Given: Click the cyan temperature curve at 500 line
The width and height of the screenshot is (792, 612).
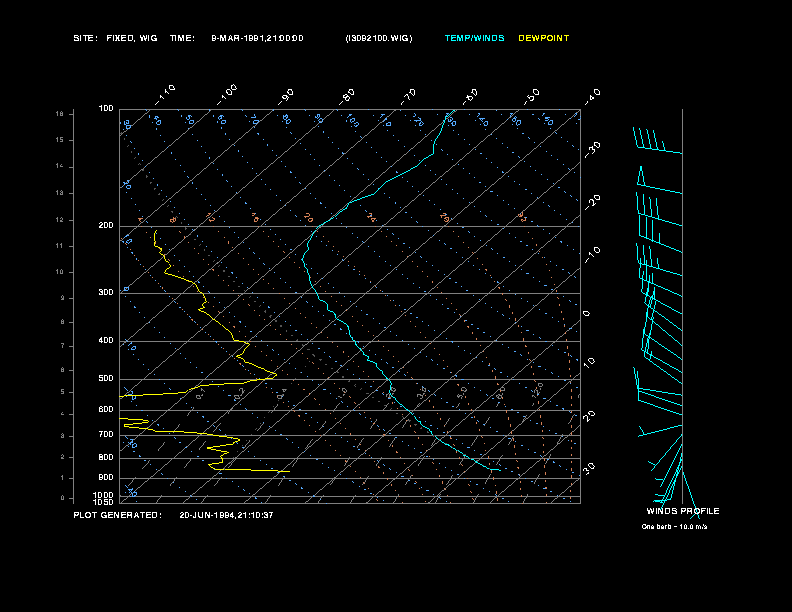Looking at the screenshot, I should click(389, 379).
